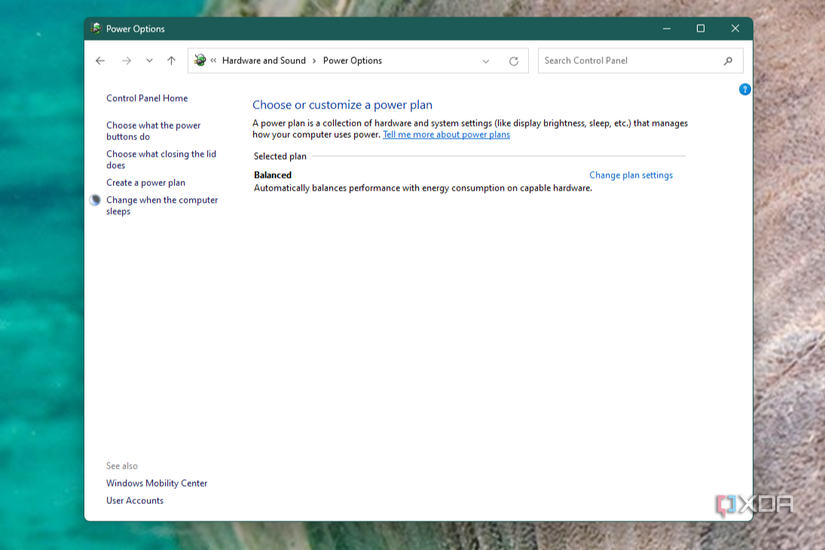Open Windows Mobility Center link

(x=157, y=483)
